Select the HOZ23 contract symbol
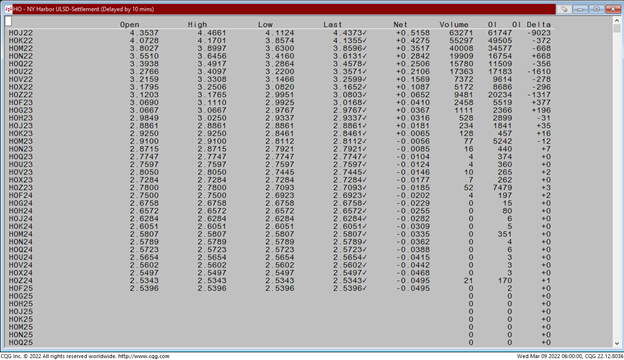The width and height of the screenshot is (624, 360). click(x=21, y=188)
